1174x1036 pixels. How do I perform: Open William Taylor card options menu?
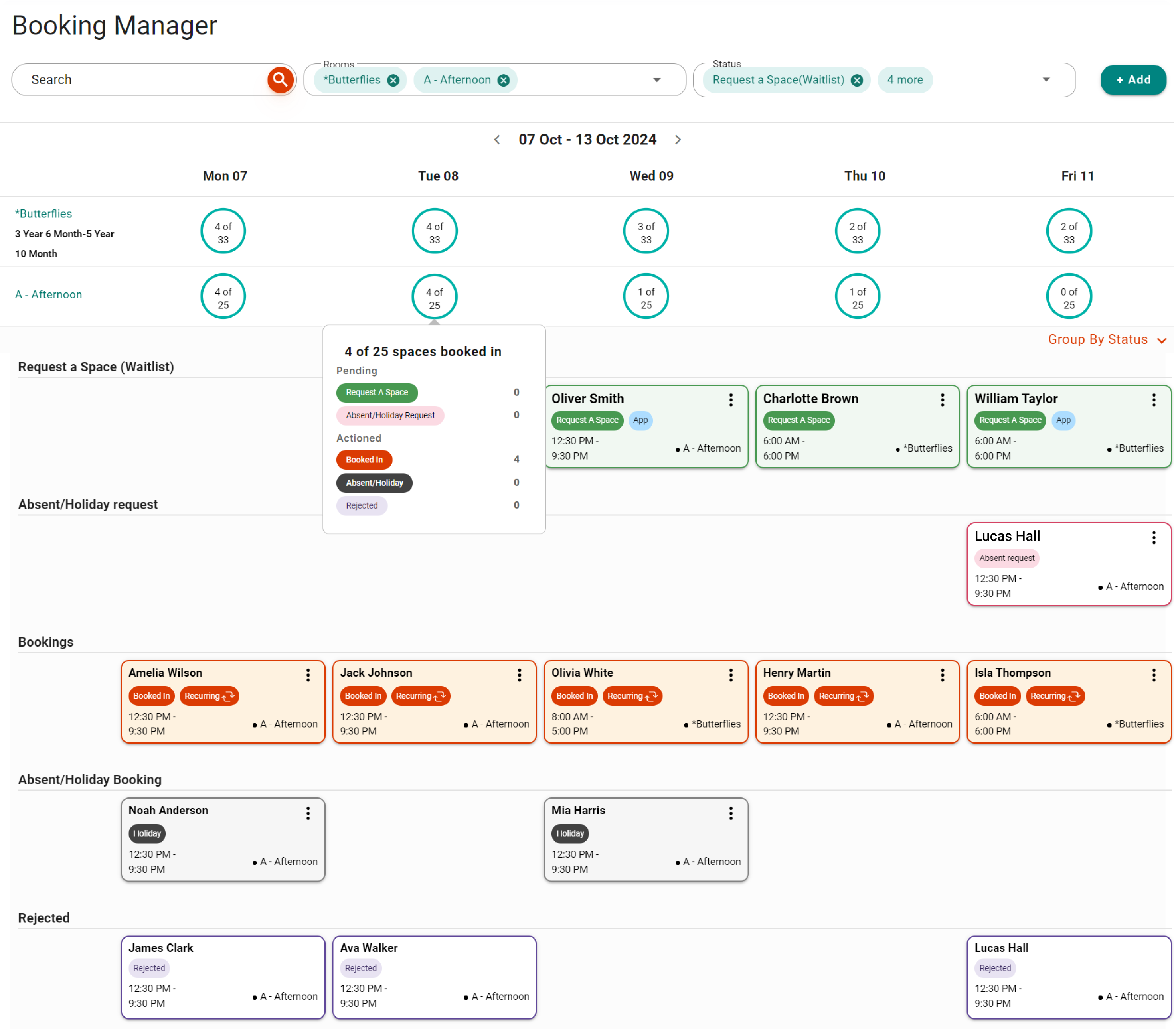[x=1154, y=400]
